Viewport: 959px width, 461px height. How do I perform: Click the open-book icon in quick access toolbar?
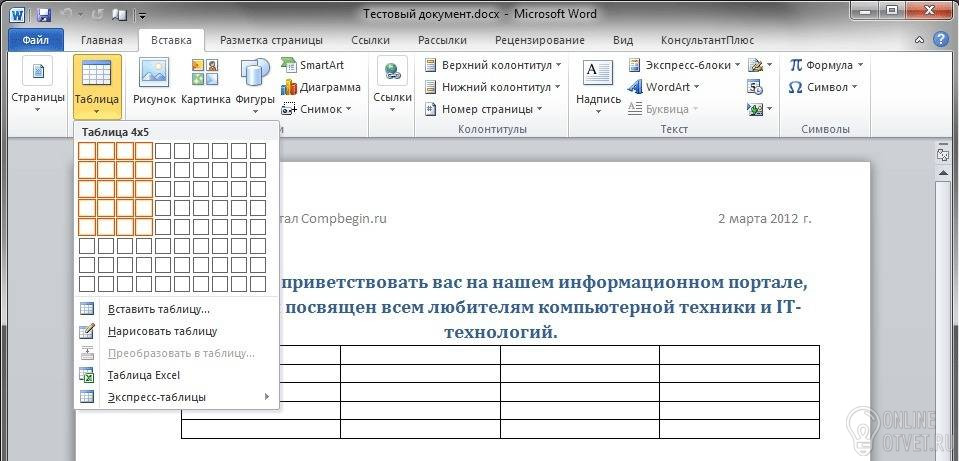pos(121,13)
